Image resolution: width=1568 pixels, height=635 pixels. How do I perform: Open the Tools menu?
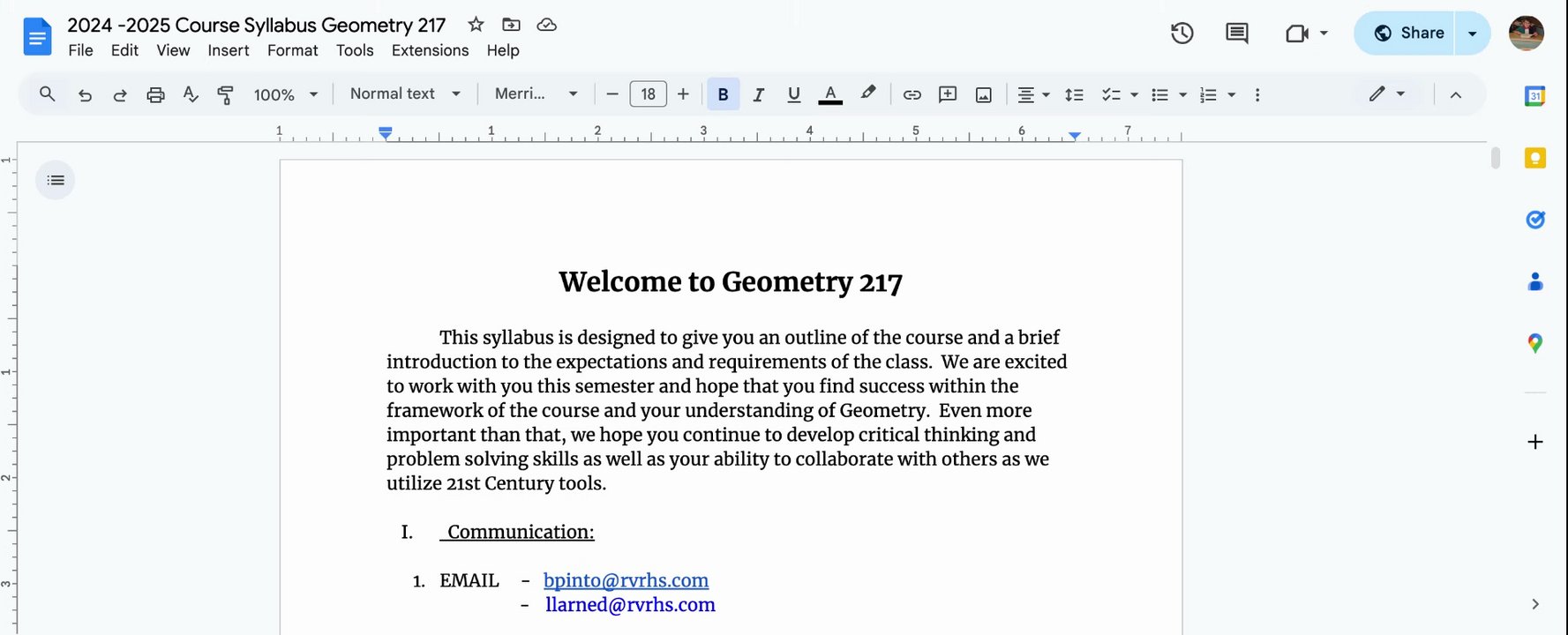pyautogui.click(x=355, y=50)
